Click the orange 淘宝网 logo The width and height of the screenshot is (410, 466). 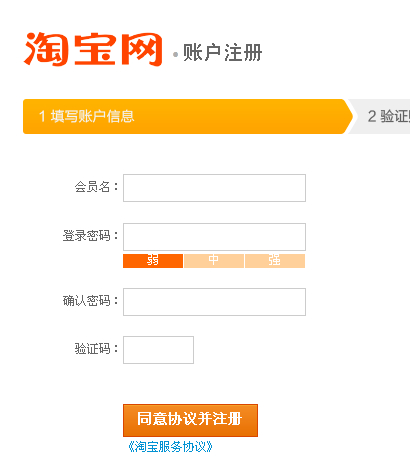(93, 49)
